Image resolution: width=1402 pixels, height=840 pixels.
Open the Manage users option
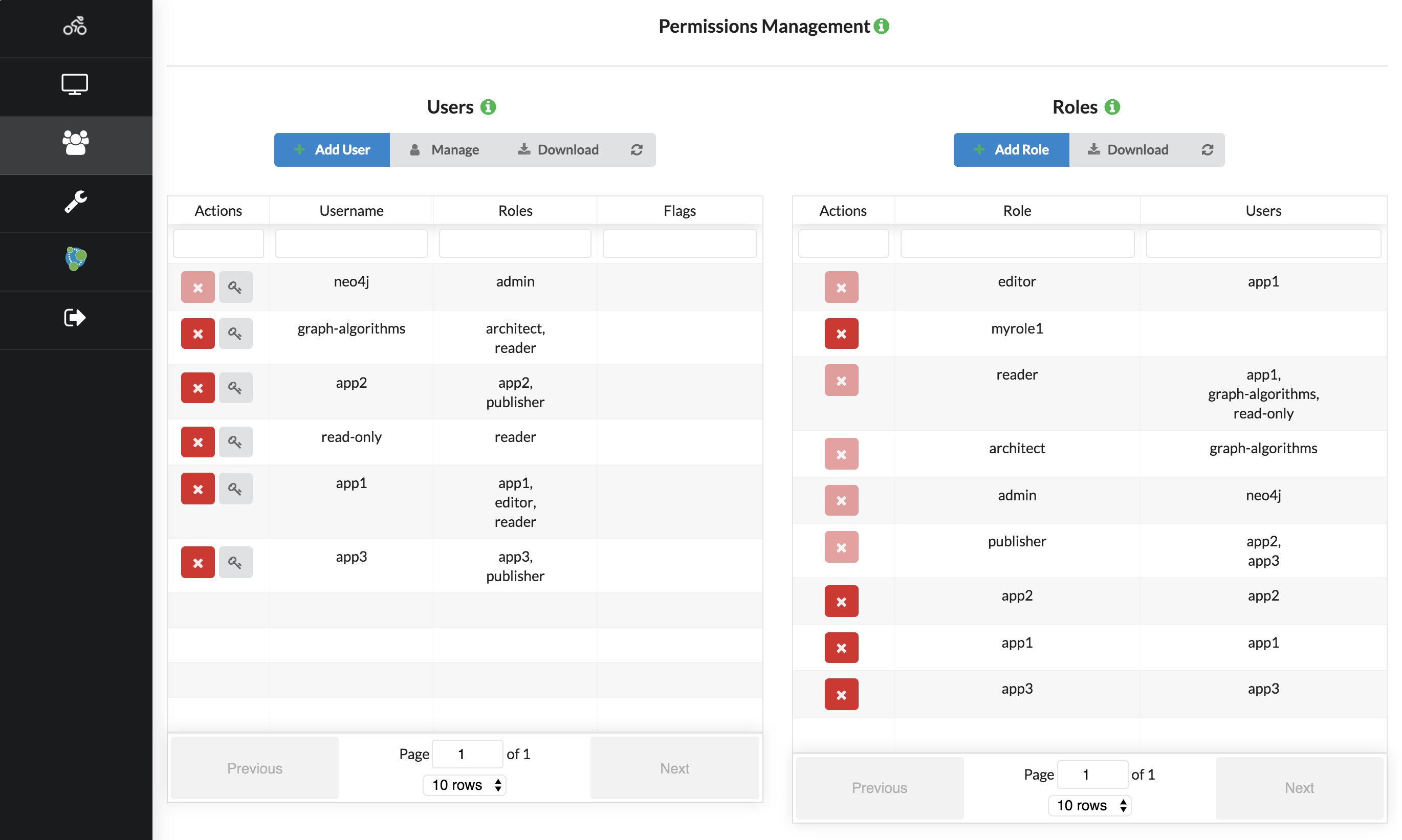(444, 150)
